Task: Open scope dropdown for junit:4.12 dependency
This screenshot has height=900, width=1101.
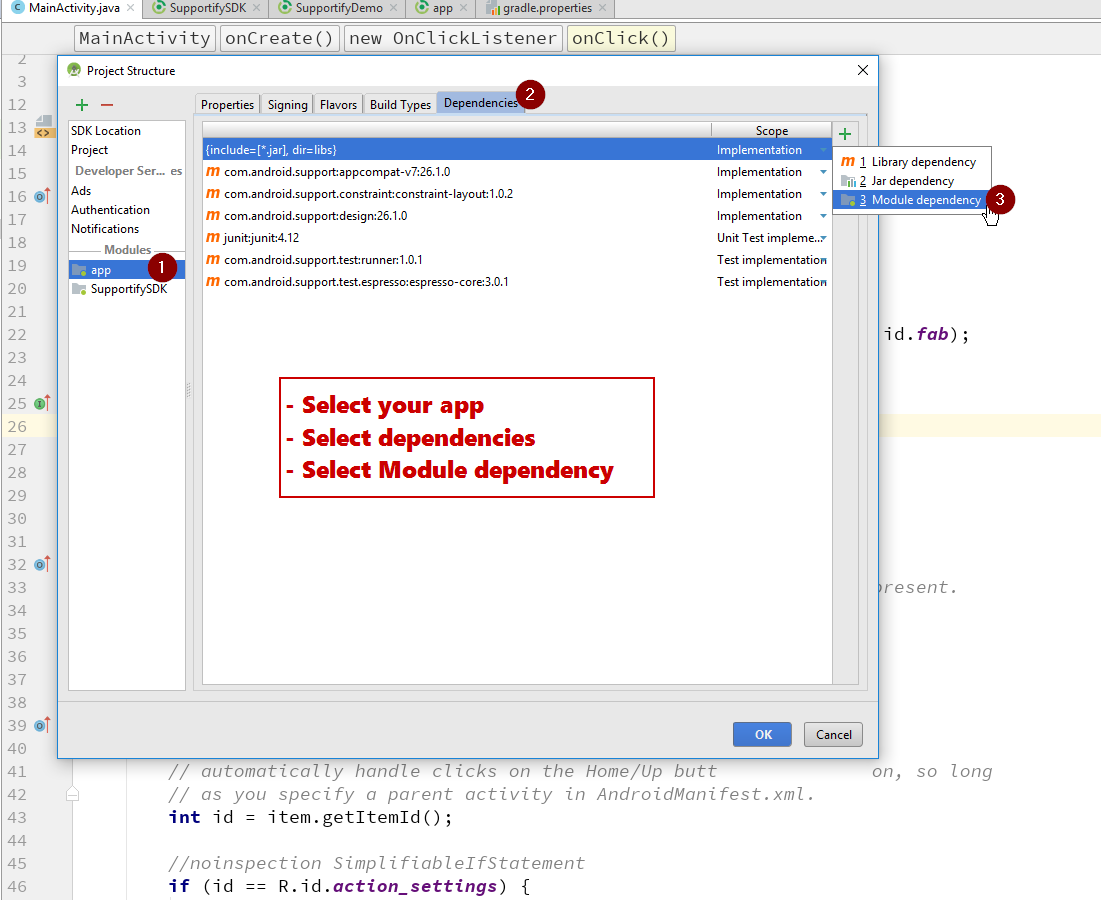Action: (x=823, y=238)
